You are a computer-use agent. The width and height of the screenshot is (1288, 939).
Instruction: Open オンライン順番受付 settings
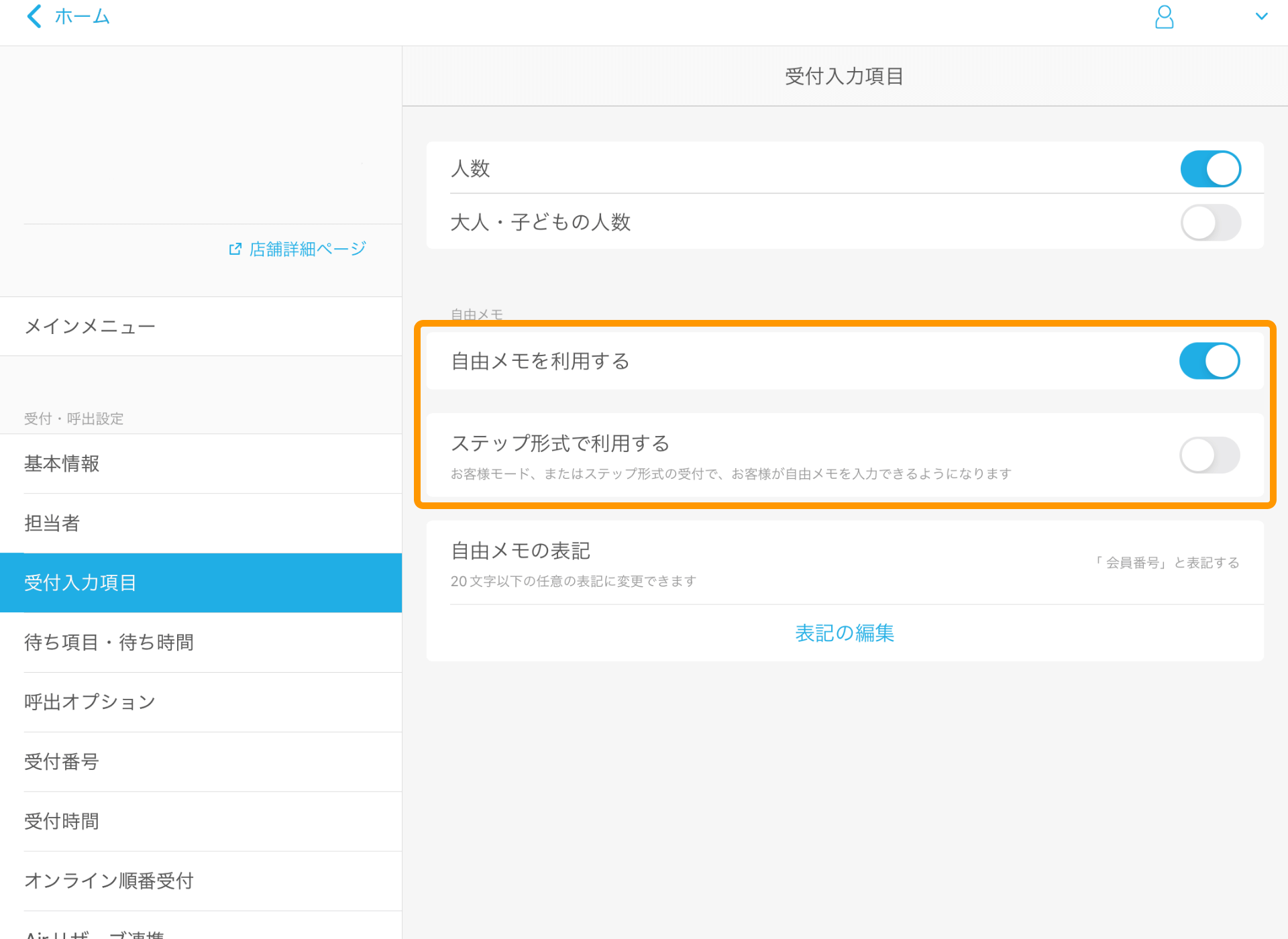coord(108,881)
